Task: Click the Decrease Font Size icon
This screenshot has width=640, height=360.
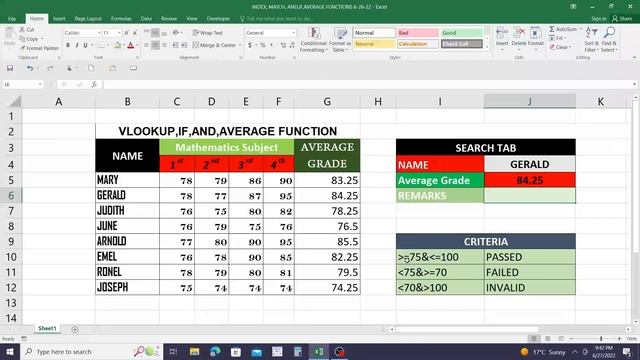Action: point(135,33)
